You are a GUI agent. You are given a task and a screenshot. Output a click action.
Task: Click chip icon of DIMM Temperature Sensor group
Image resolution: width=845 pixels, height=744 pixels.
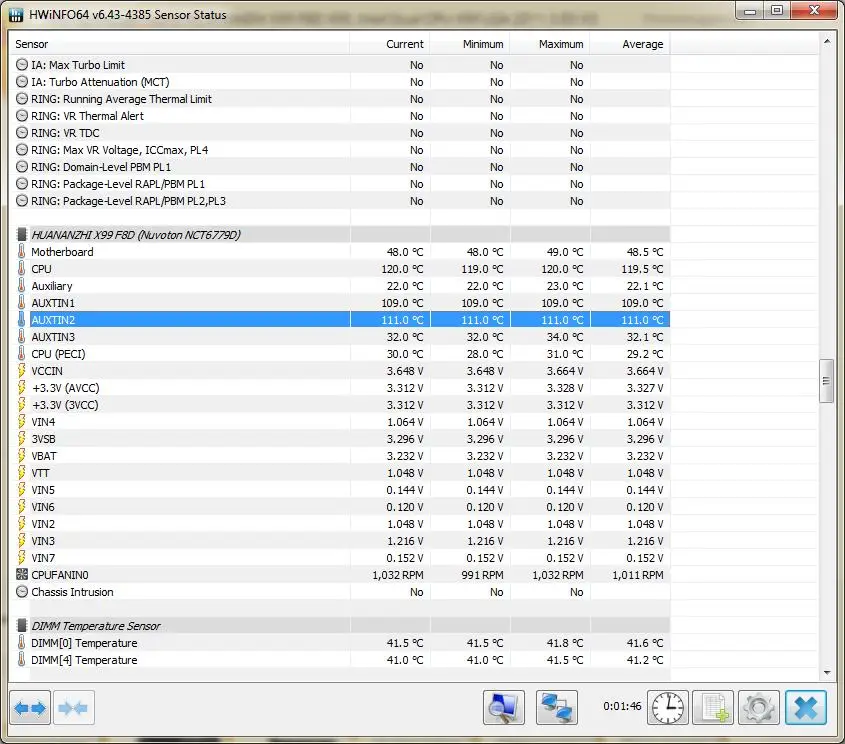pyautogui.click(x=22, y=625)
